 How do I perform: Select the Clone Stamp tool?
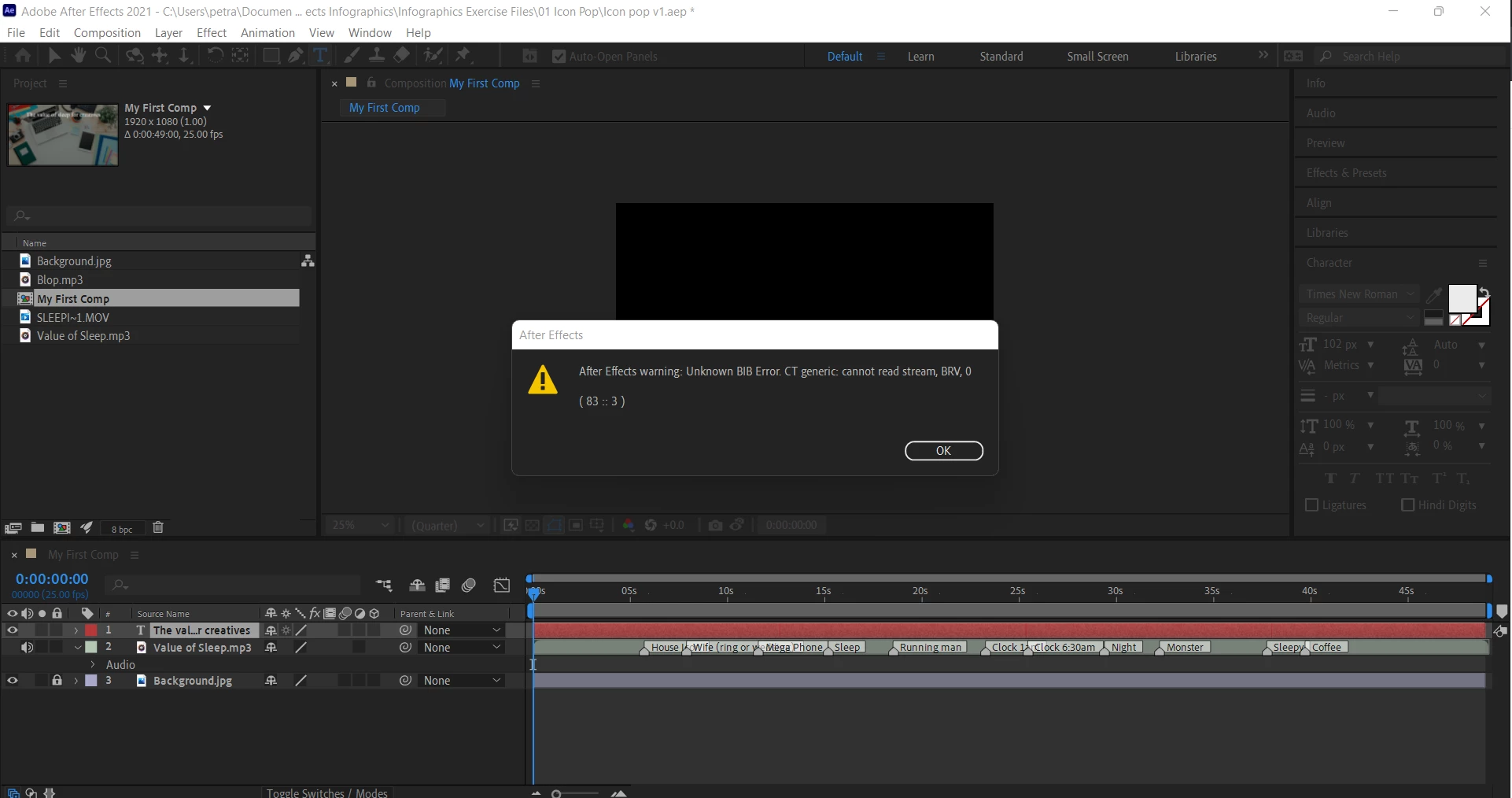tap(377, 56)
